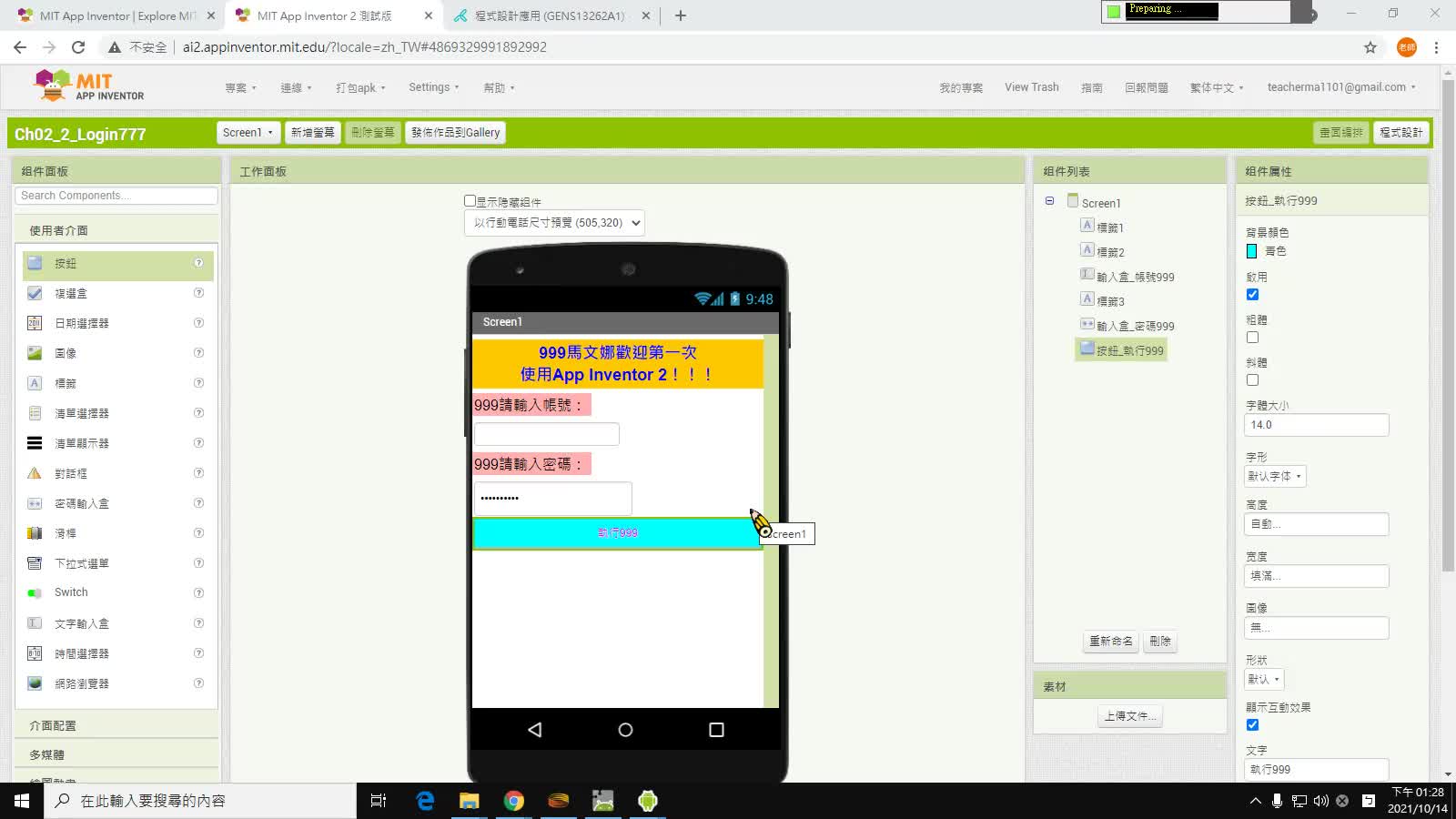Viewport: 1456px width, 819px height.
Task: Open help for the Switch component
Action: point(198,592)
